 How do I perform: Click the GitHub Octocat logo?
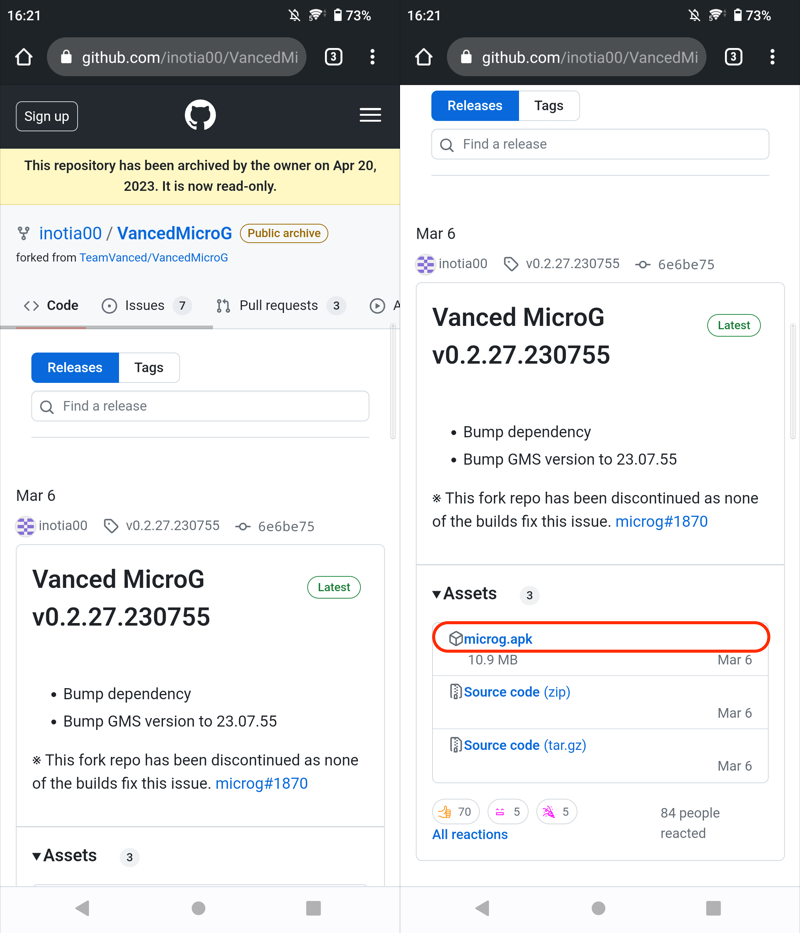coord(200,116)
